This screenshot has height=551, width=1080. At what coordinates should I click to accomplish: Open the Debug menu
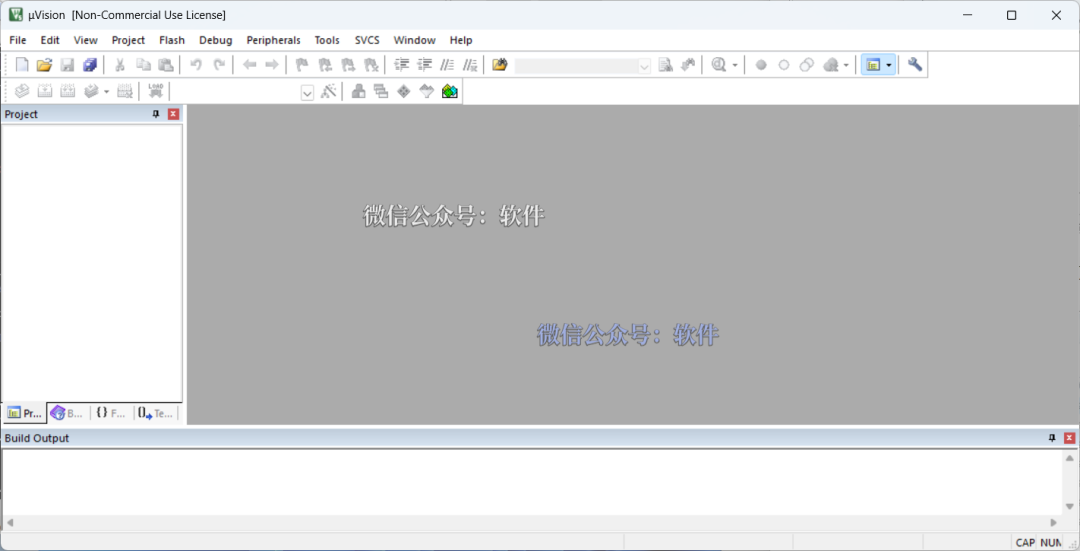[216, 40]
